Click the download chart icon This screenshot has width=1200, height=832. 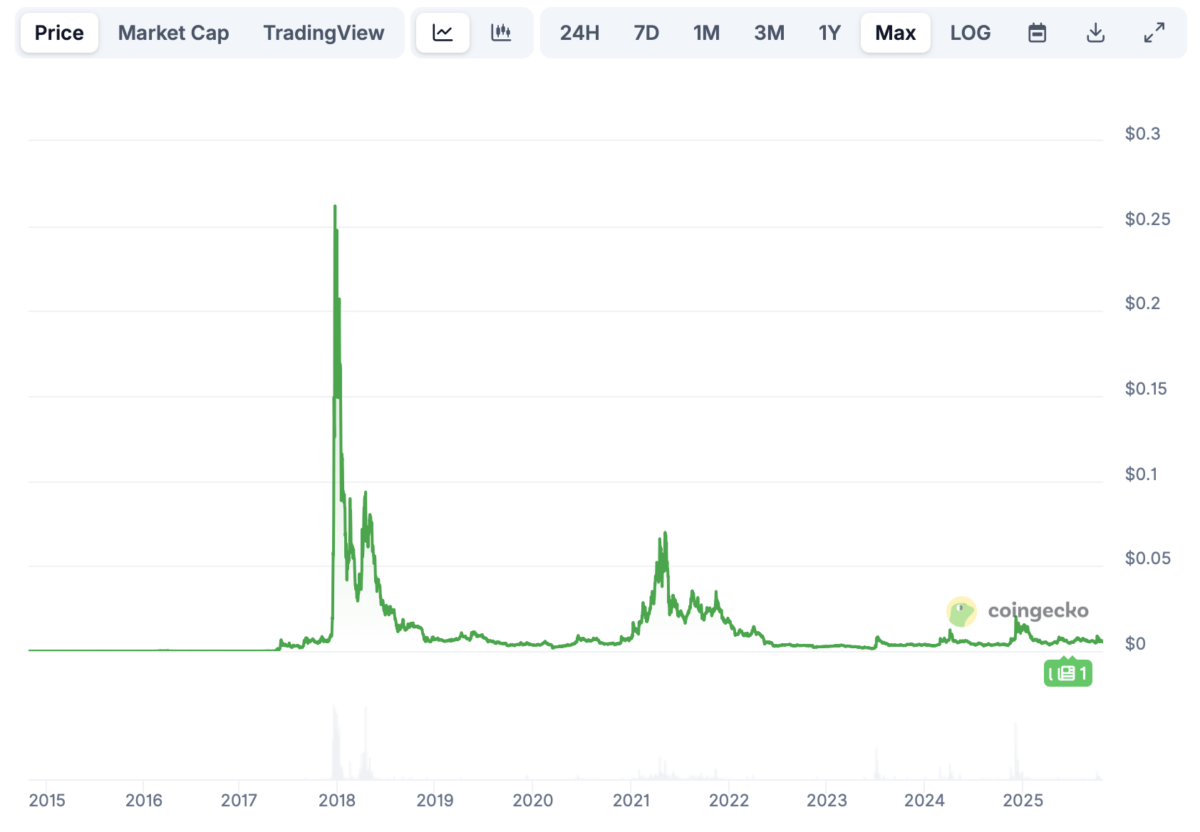[x=1095, y=32]
